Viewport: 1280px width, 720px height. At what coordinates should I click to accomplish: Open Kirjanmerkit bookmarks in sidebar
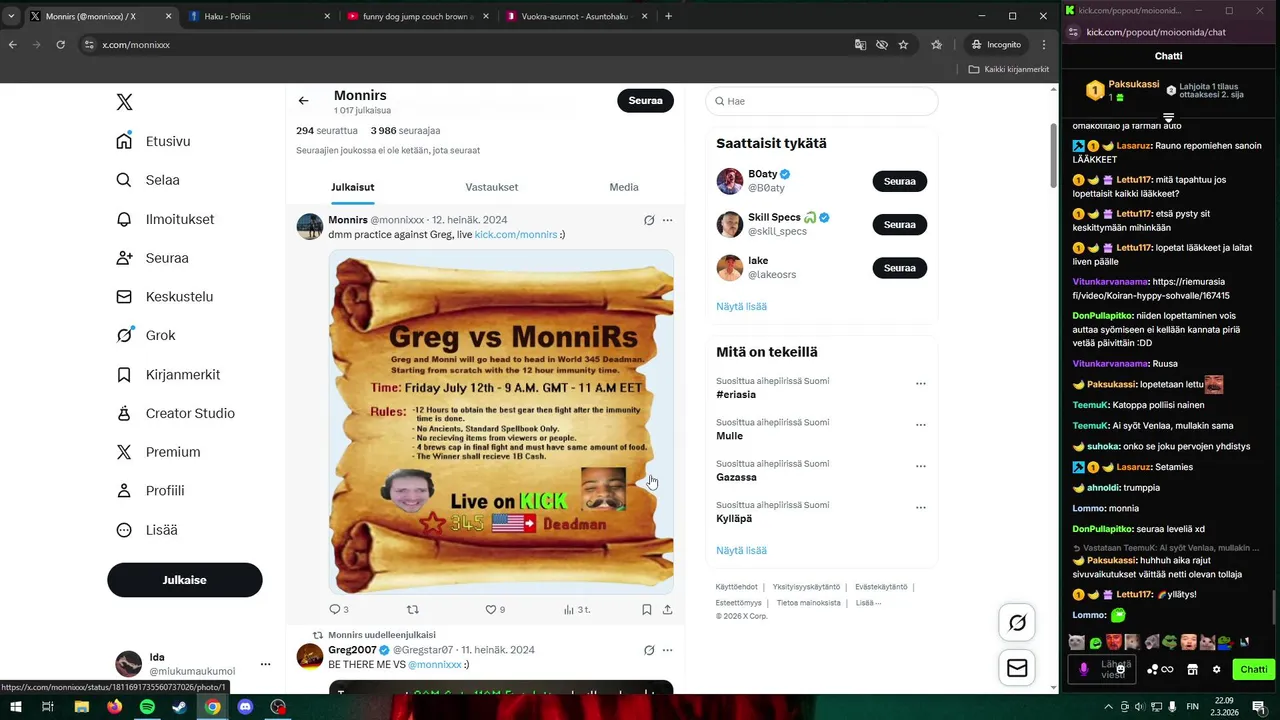tap(168, 374)
